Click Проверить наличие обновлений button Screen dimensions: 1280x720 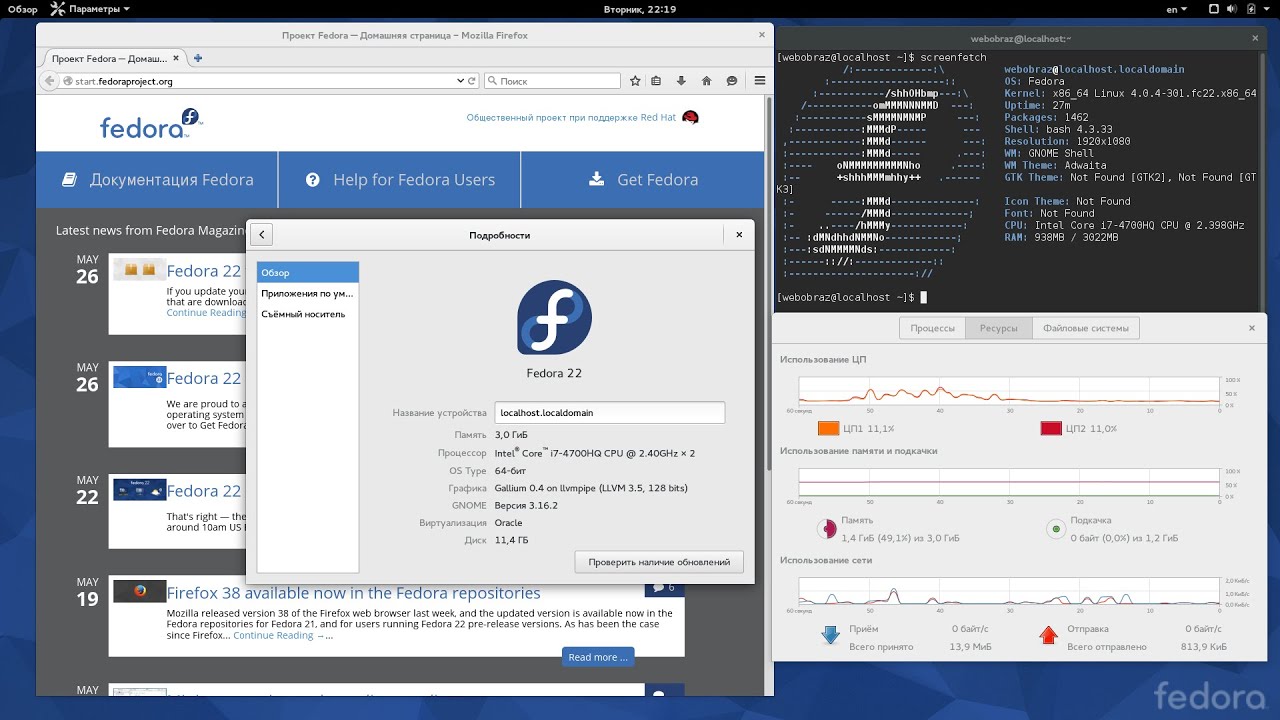(659, 562)
